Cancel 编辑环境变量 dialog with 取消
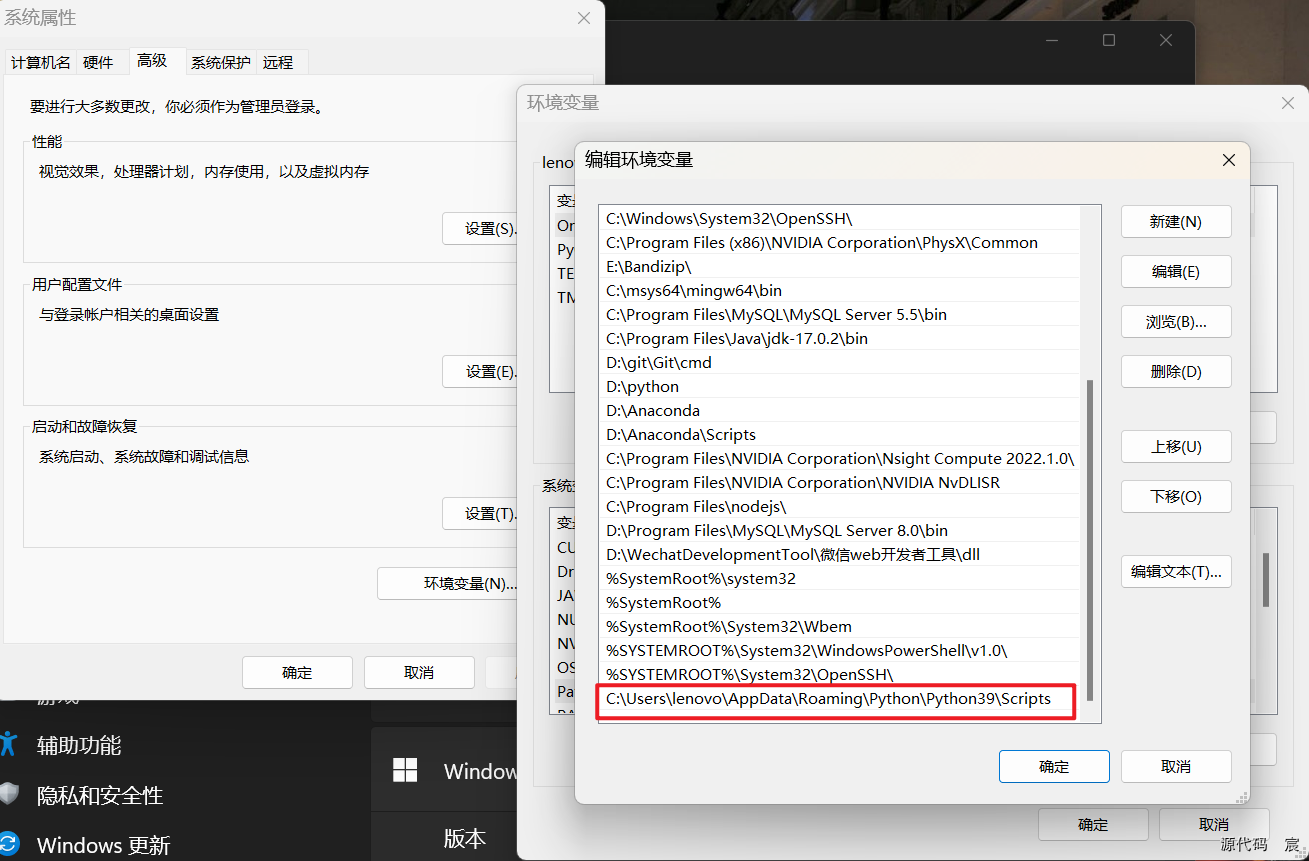Image resolution: width=1309 pixels, height=861 pixels. point(1176,767)
